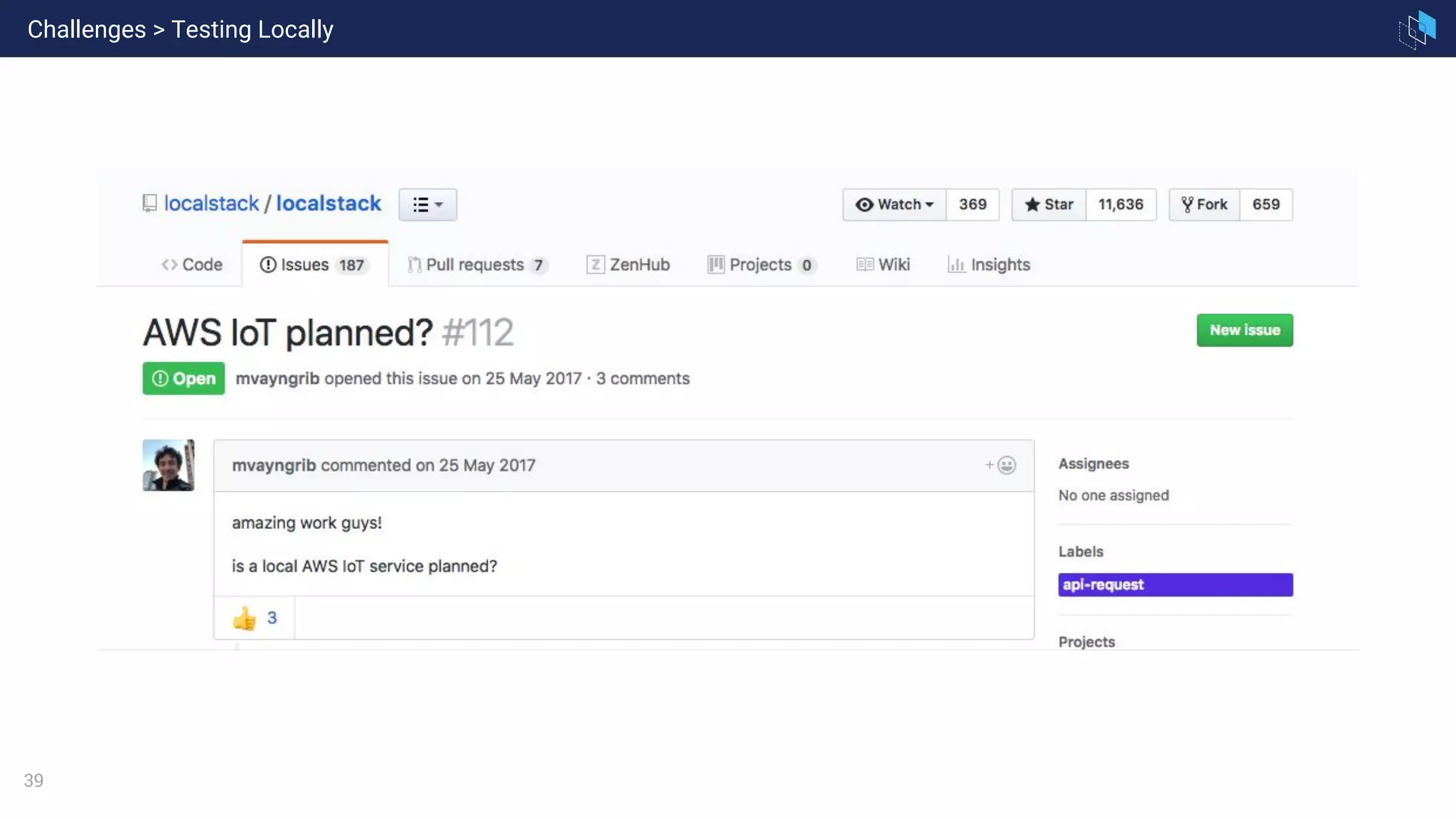Click the star icon on Star button
Viewport: 1456px width, 819px height.
(x=1032, y=205)
